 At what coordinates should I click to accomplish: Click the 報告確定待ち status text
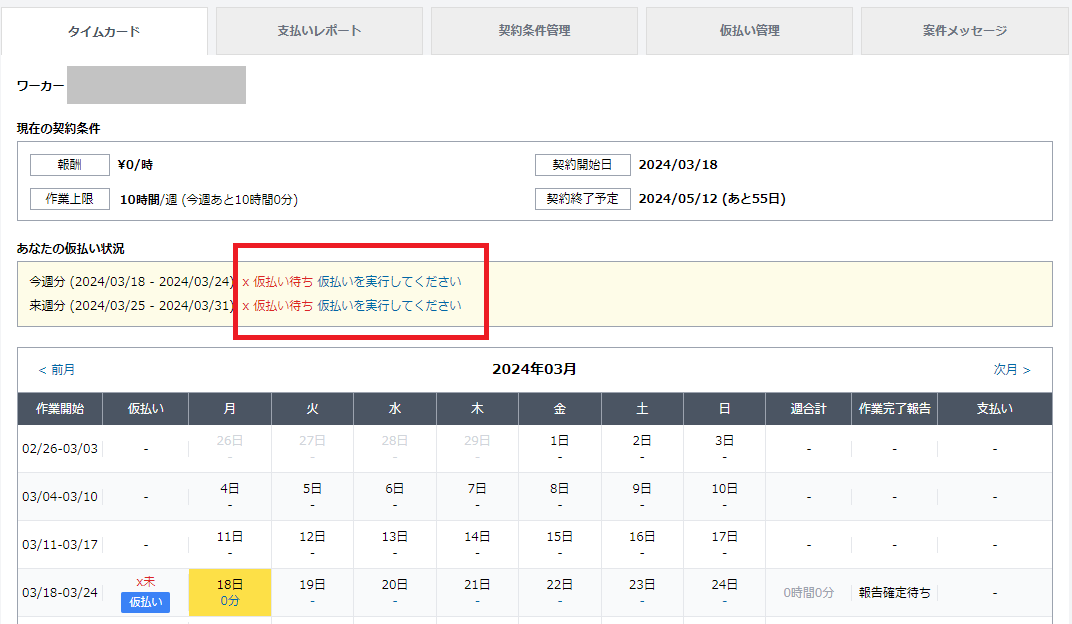894,593
